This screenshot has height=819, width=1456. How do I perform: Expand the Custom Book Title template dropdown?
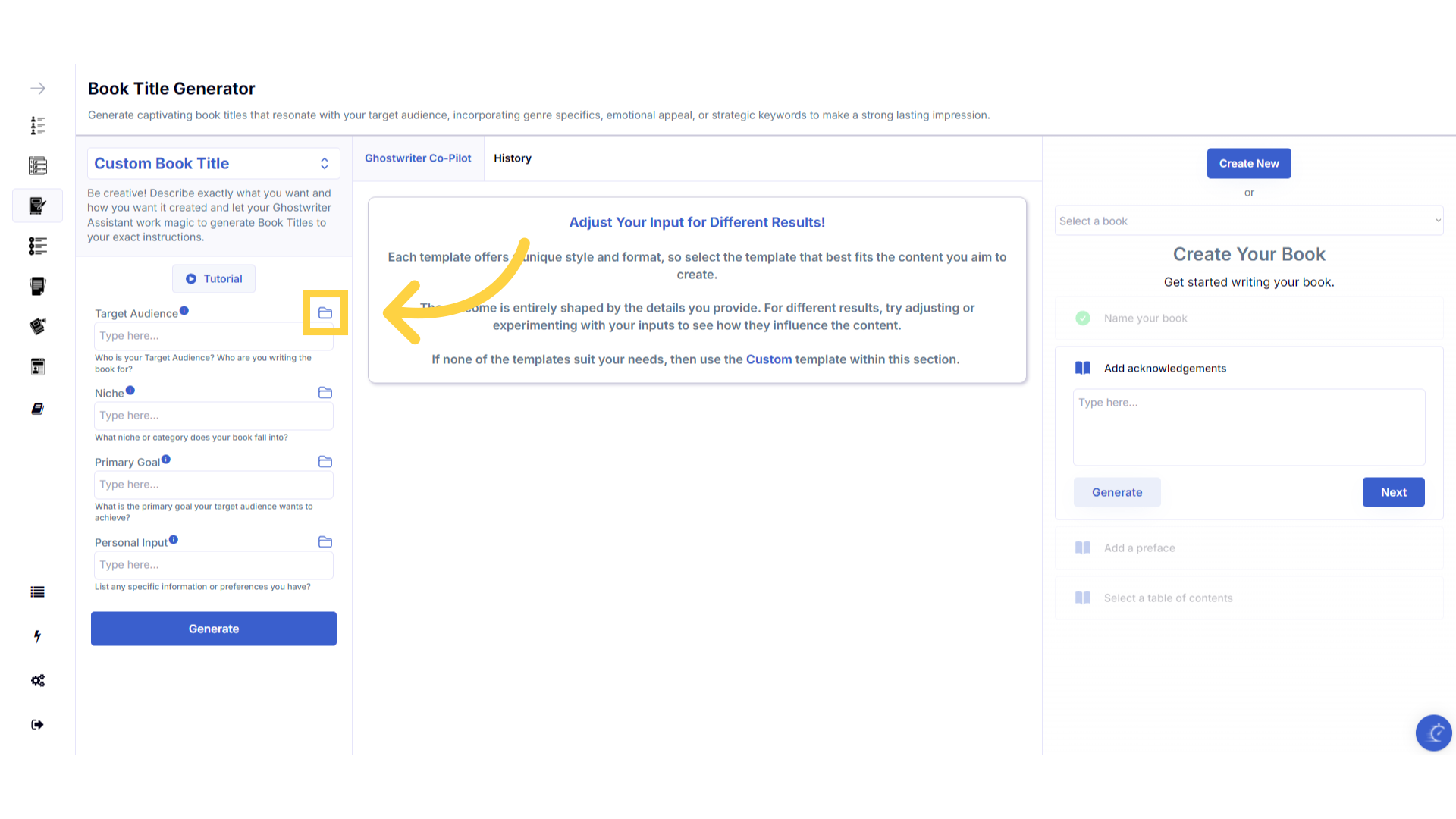coord(214,164)
